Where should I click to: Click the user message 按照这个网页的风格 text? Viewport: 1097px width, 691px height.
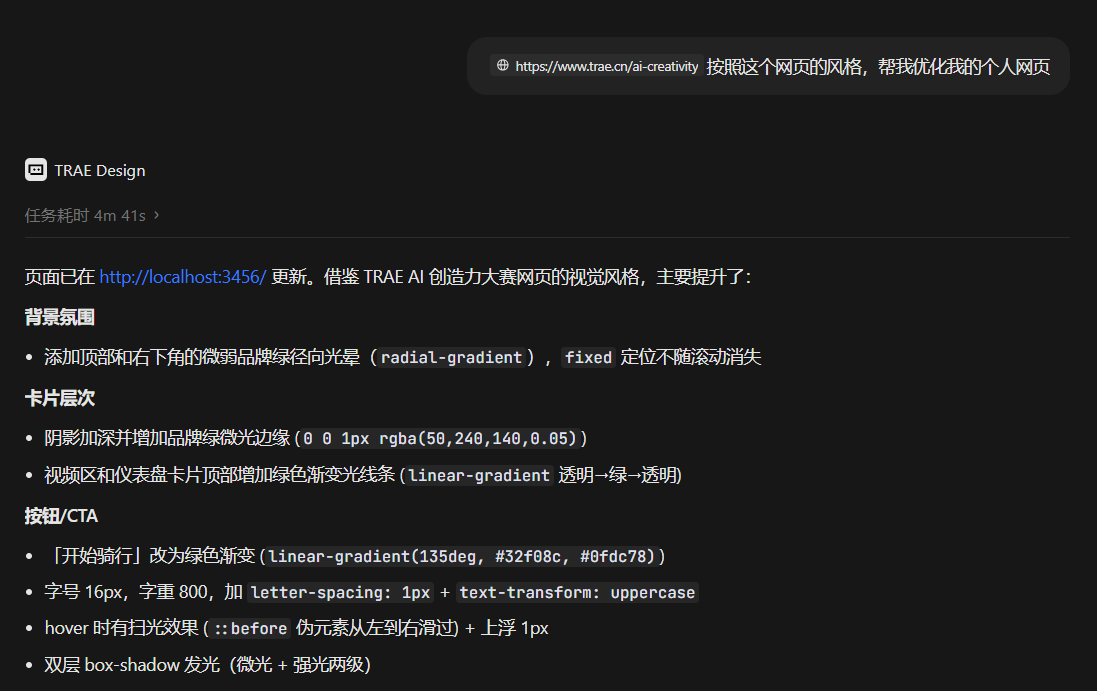pyautogui.click(x=878, y=66)
